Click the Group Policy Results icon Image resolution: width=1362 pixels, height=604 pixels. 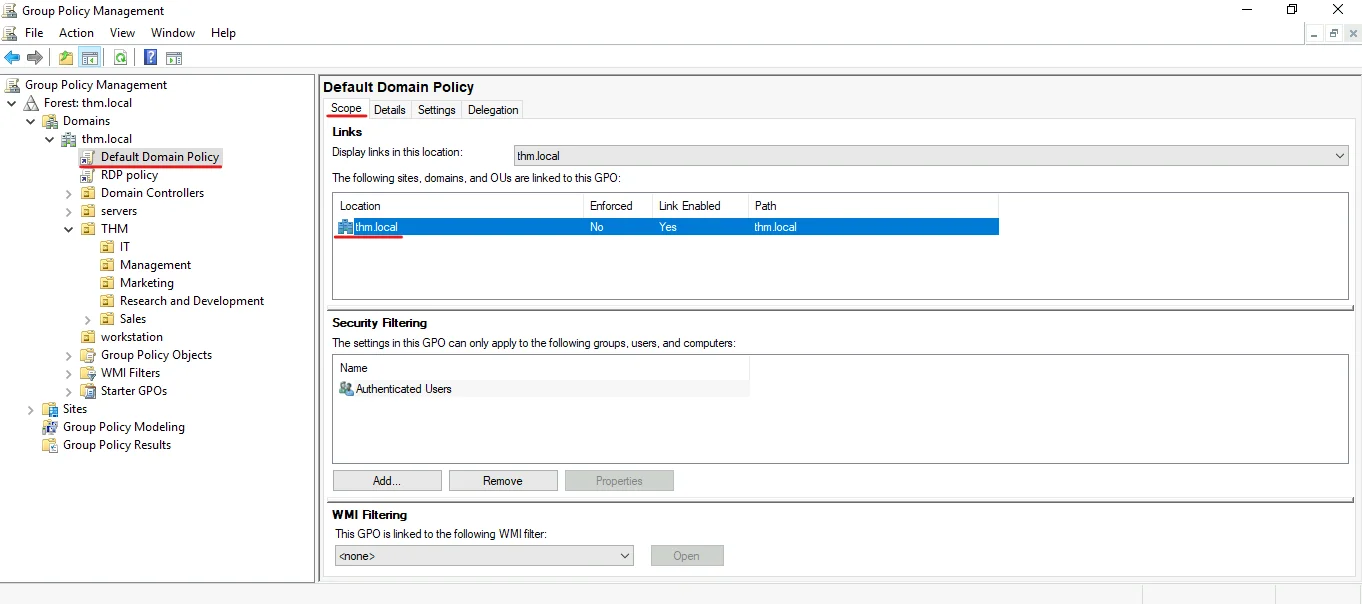tap(50, 445)
